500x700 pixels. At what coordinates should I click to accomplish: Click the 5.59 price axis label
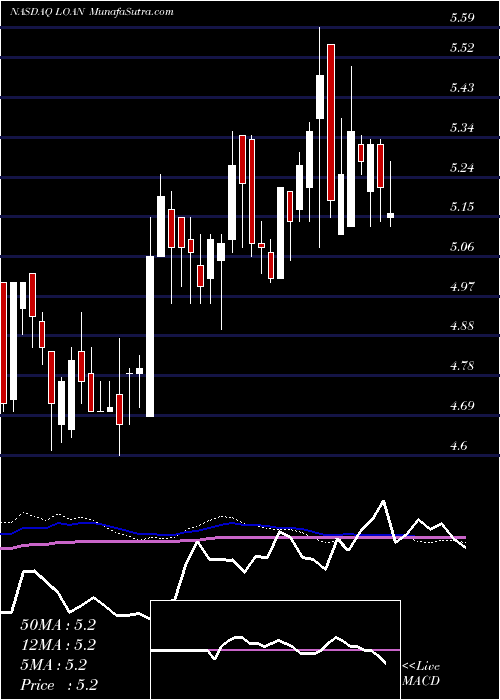(462, 18)
